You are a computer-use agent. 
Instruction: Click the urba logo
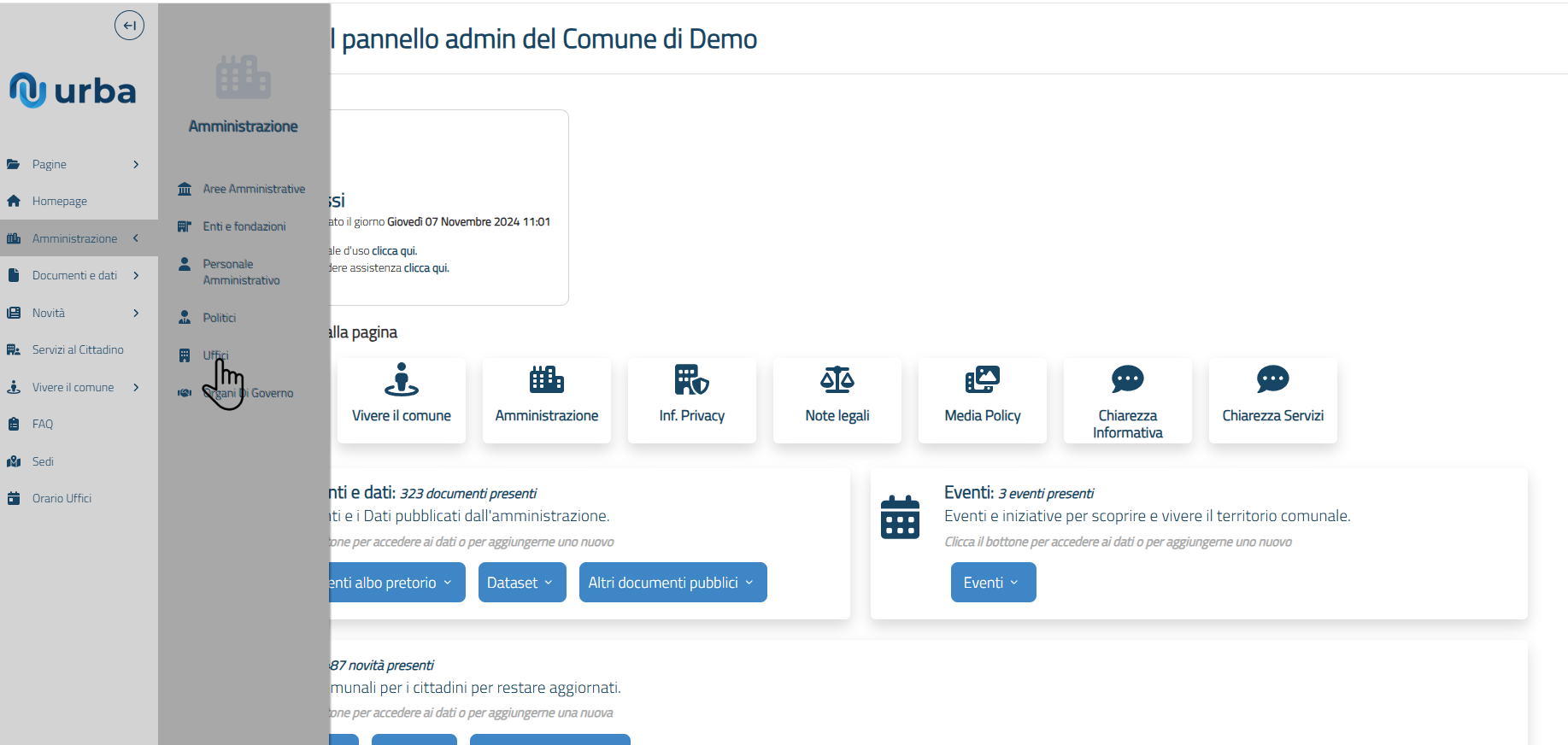click(x=73, y=91)
